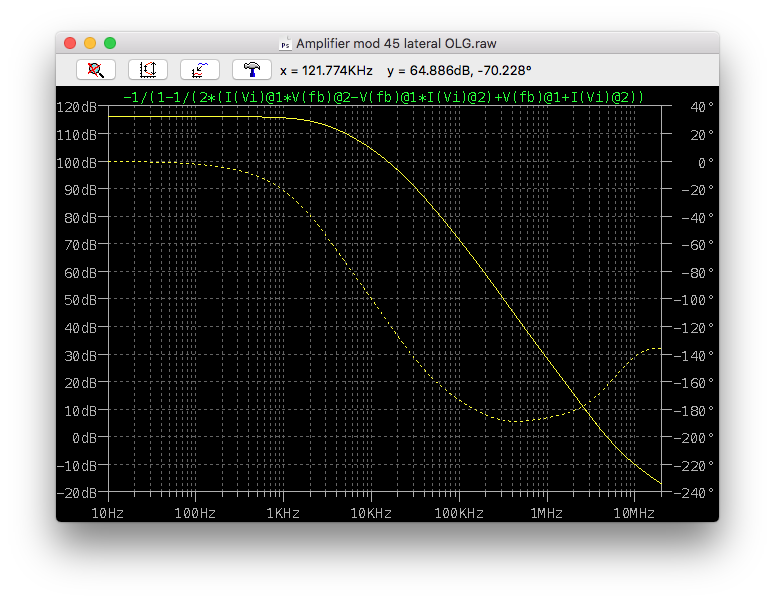
Task: Click the 100KHz frequency axis label
Action: pos(459,513)
